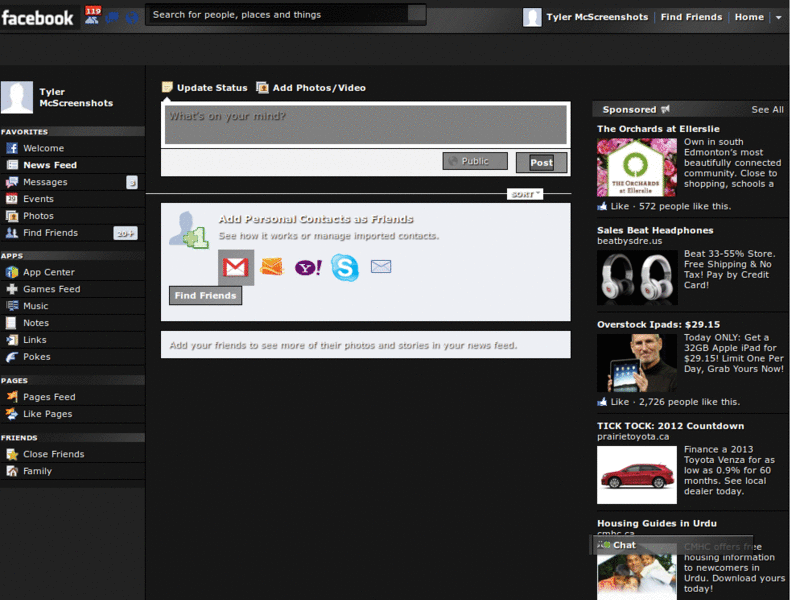Open the iPad ad image
Image resolution: width=800 pixels, height=600 pixels.
pos(637,363)
